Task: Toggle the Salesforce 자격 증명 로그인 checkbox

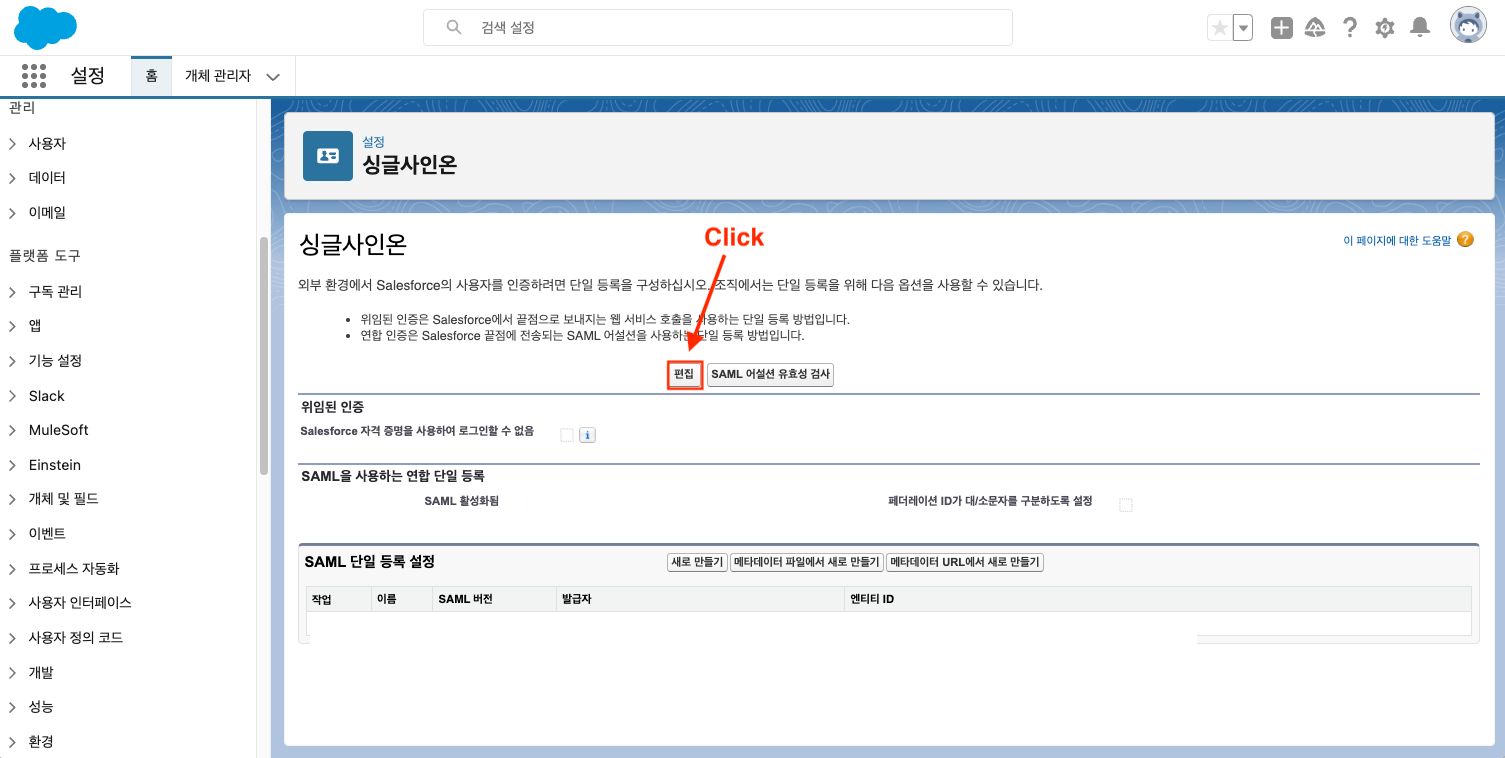Action: (567, 435)
